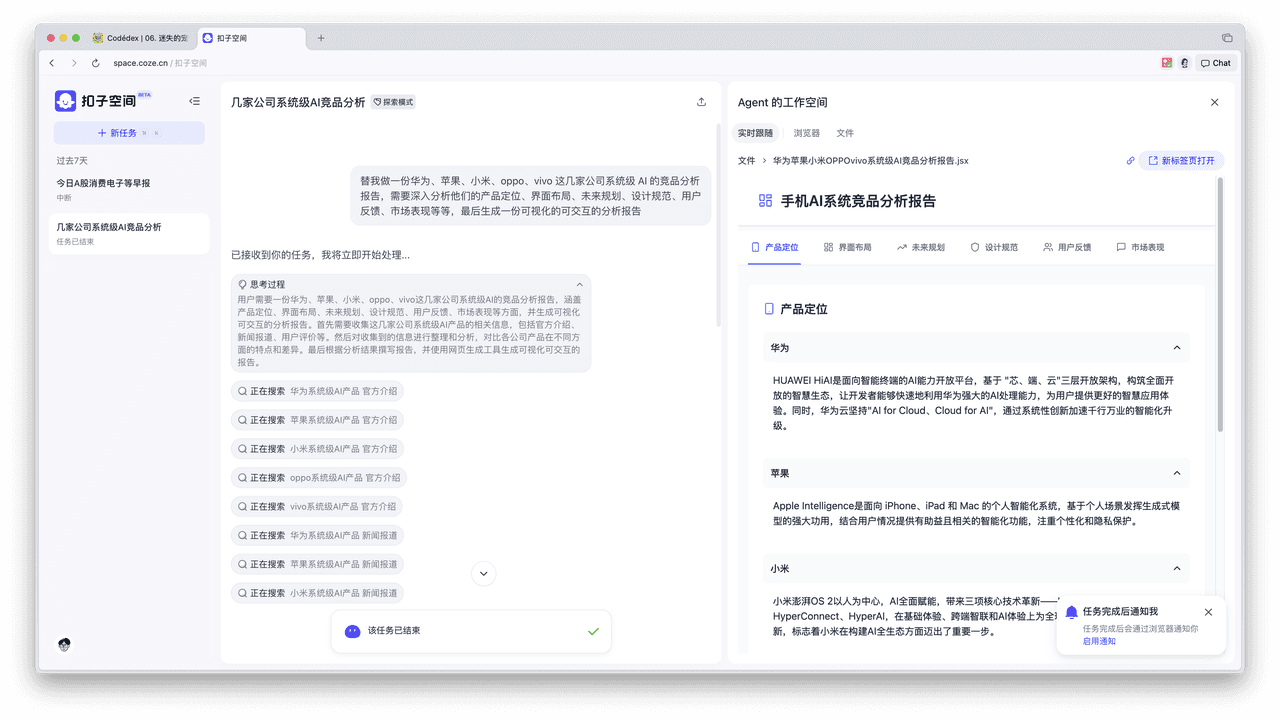Switch to the 未来规划 tab
Screen dimensions: 1280x720
tap(920, 247)
